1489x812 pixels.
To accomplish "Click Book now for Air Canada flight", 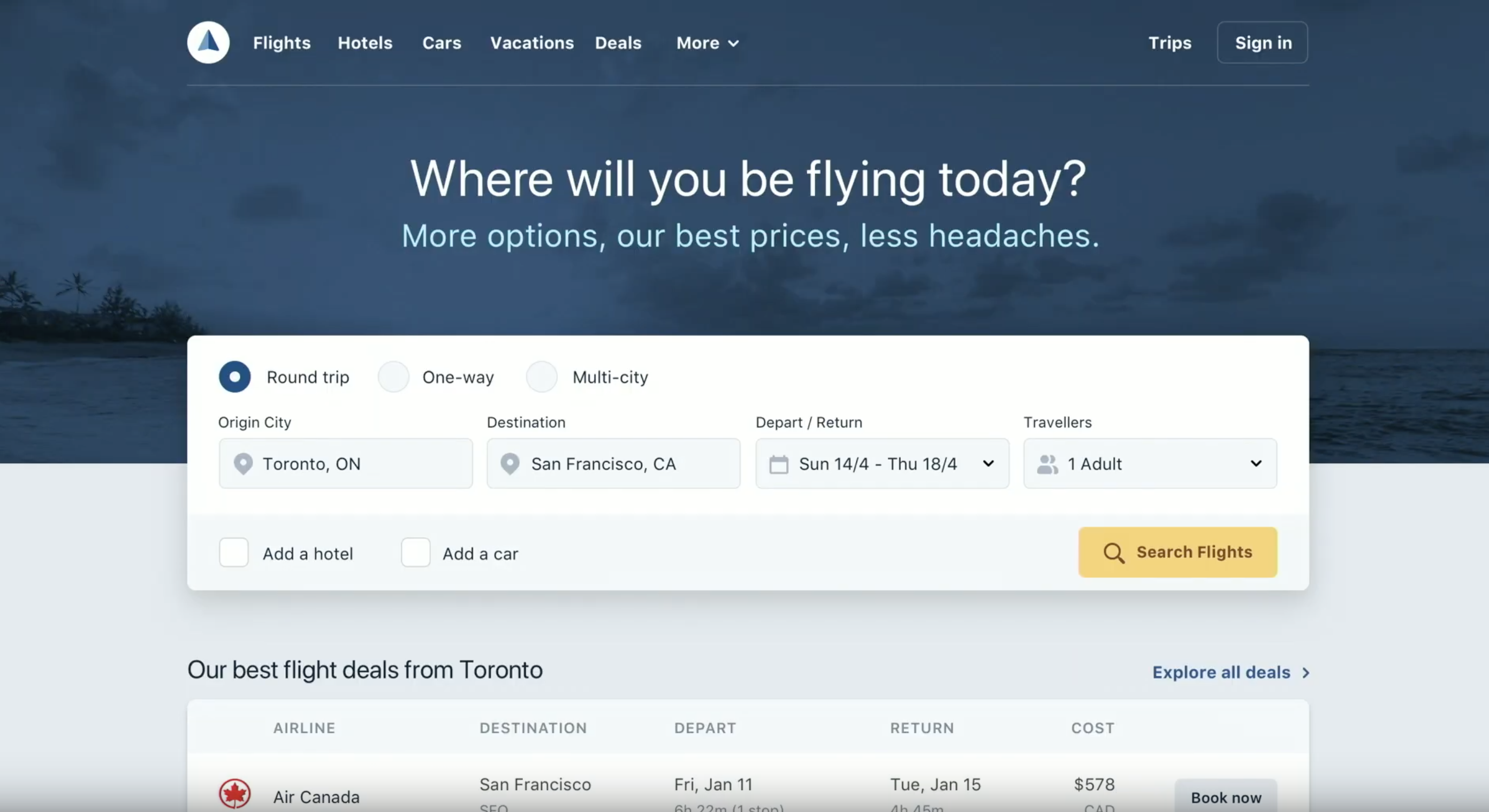I will 1226,797.
